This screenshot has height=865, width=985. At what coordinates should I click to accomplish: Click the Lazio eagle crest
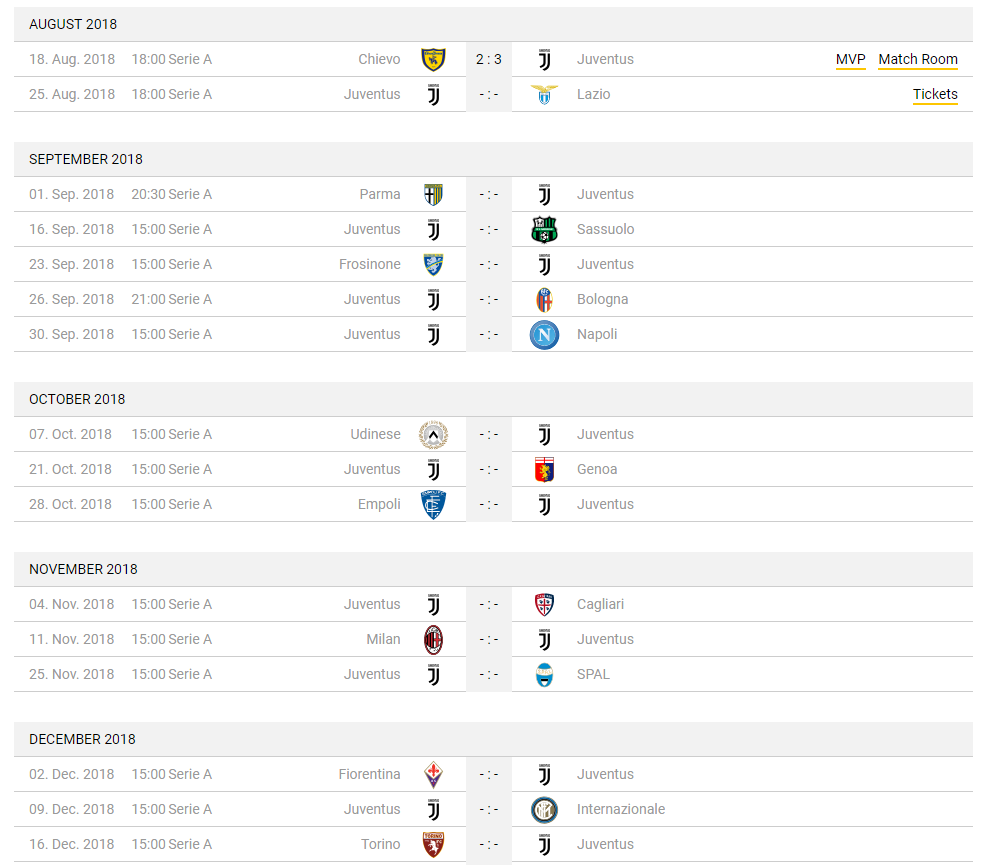[x=544, y=95]
